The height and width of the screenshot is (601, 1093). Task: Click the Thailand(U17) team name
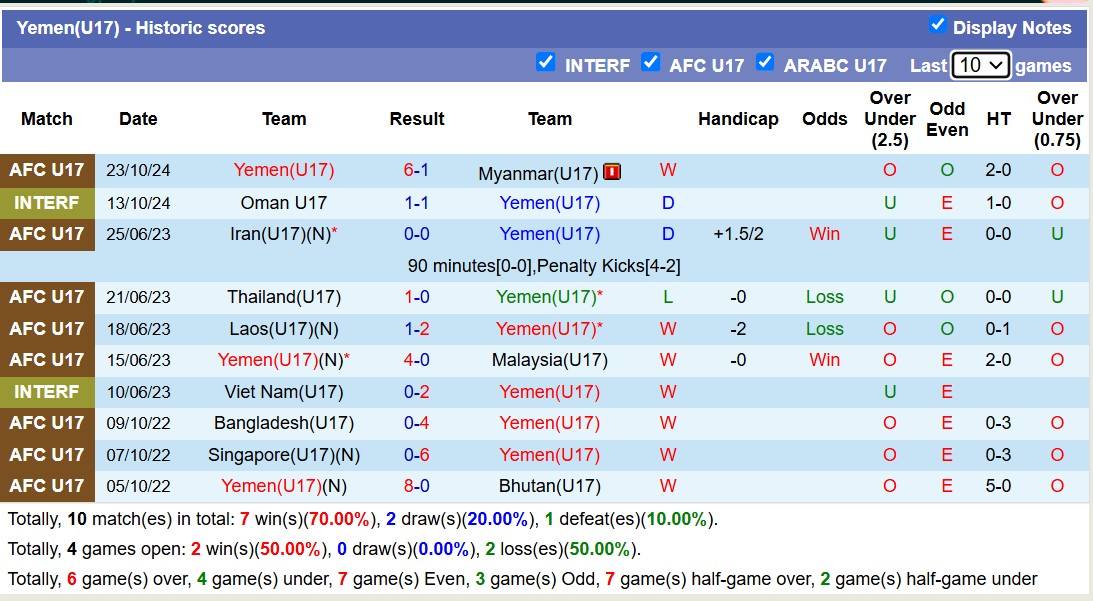tap(284, 297)
